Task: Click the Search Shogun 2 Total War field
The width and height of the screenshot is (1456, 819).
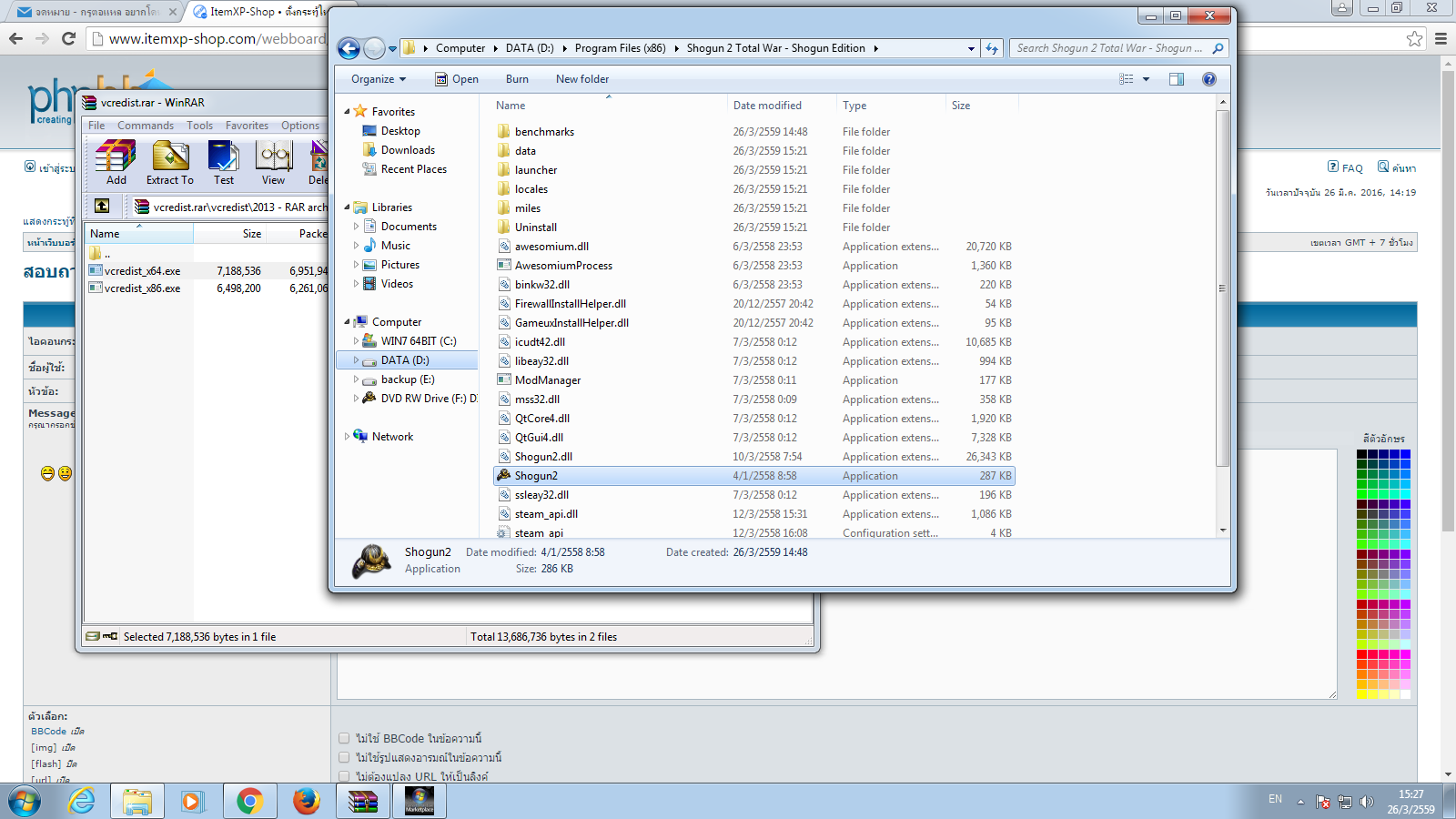Action: (x=1110, y=48)
